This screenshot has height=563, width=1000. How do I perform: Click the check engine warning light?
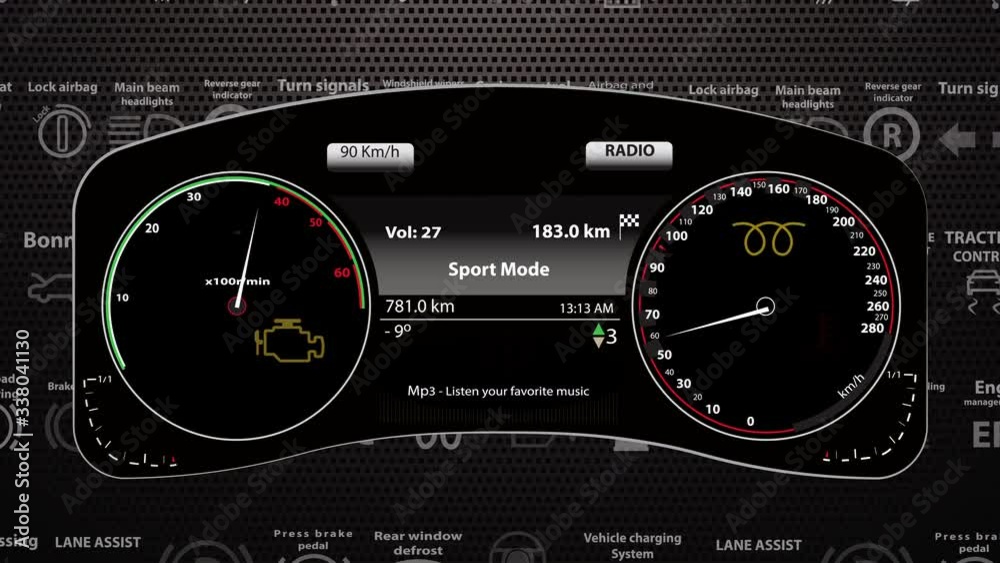pyautogui.click(x=290, y=340)
